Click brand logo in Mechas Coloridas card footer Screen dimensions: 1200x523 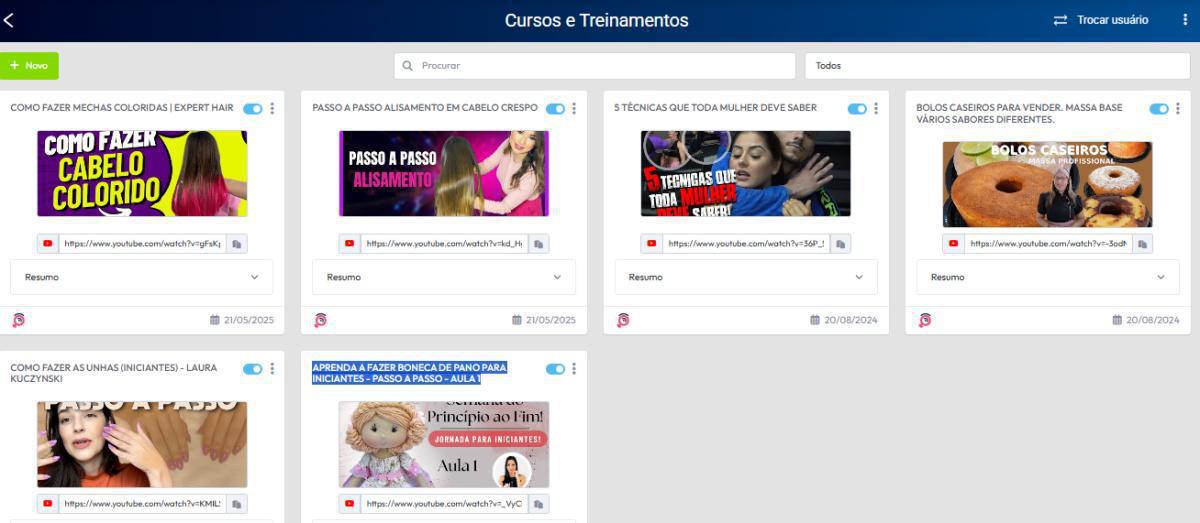tap(18, 320)
